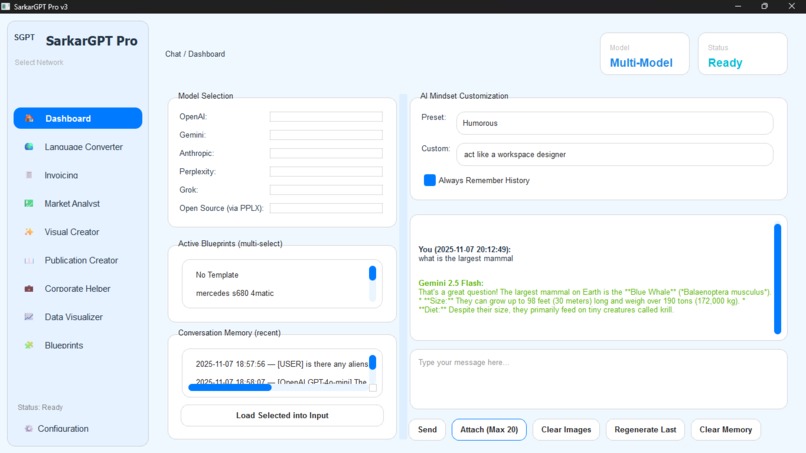Click the Publication Creator book icon

[x=29, y=260]
